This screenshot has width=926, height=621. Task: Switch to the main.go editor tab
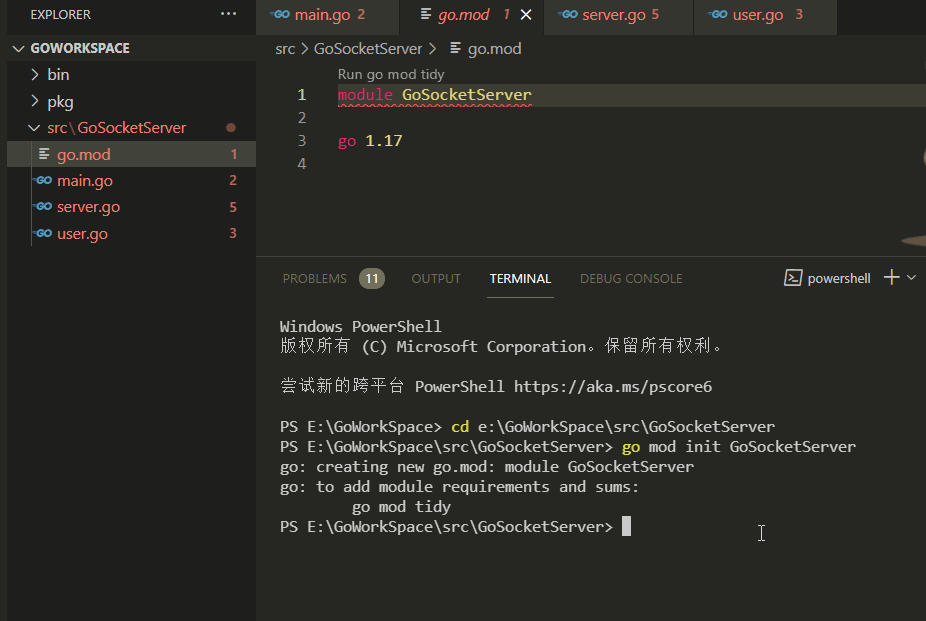328,15
